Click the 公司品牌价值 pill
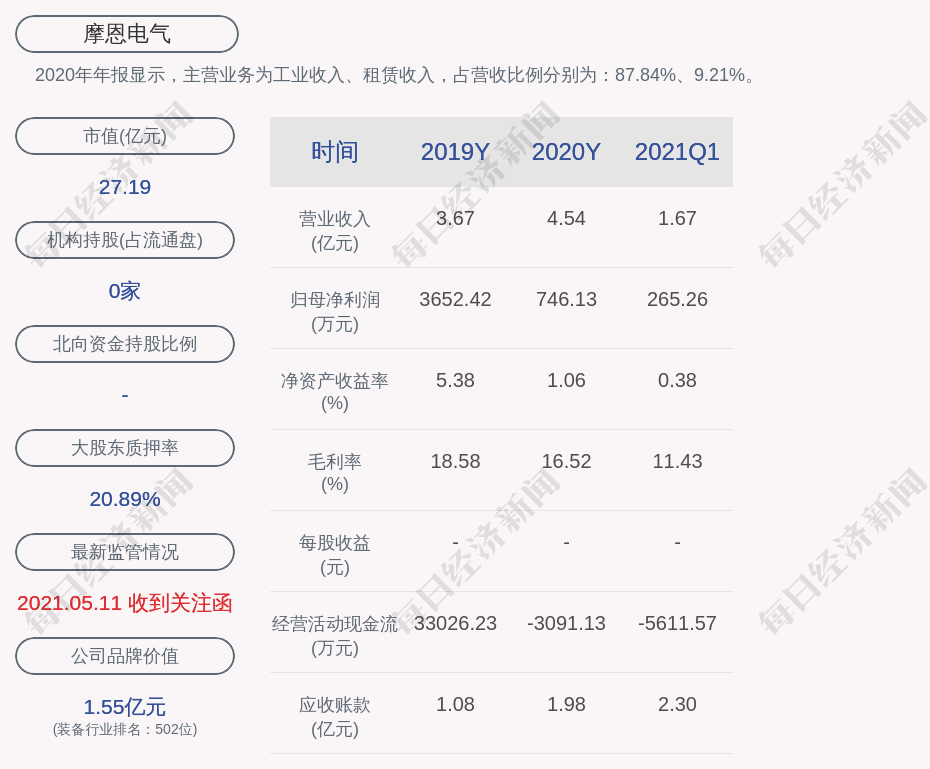Viewport: 930px width, 769px height. pyautogui.click(x=125, y=656)
